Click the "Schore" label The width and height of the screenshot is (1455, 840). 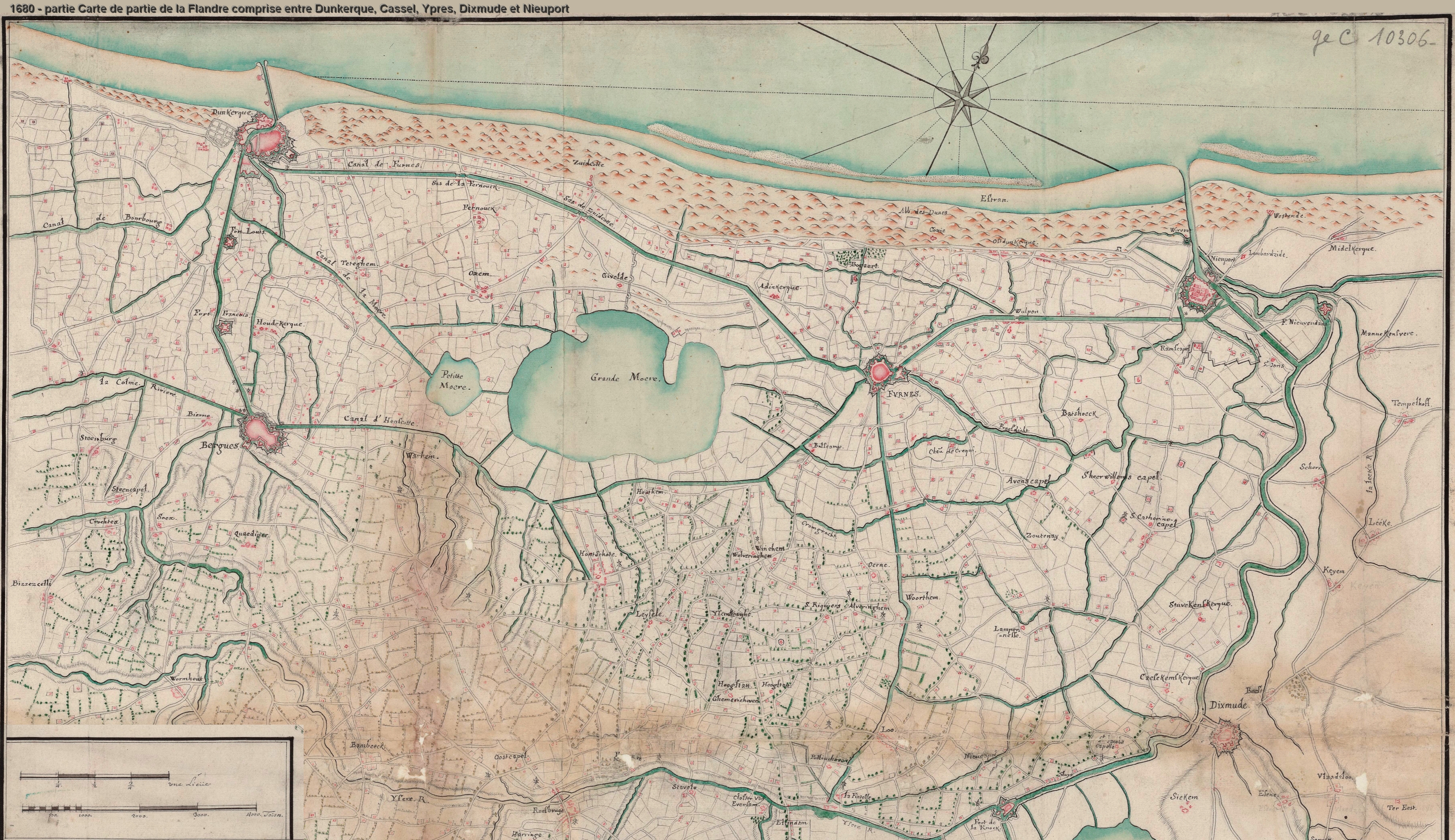click(x=1310, y=467)
